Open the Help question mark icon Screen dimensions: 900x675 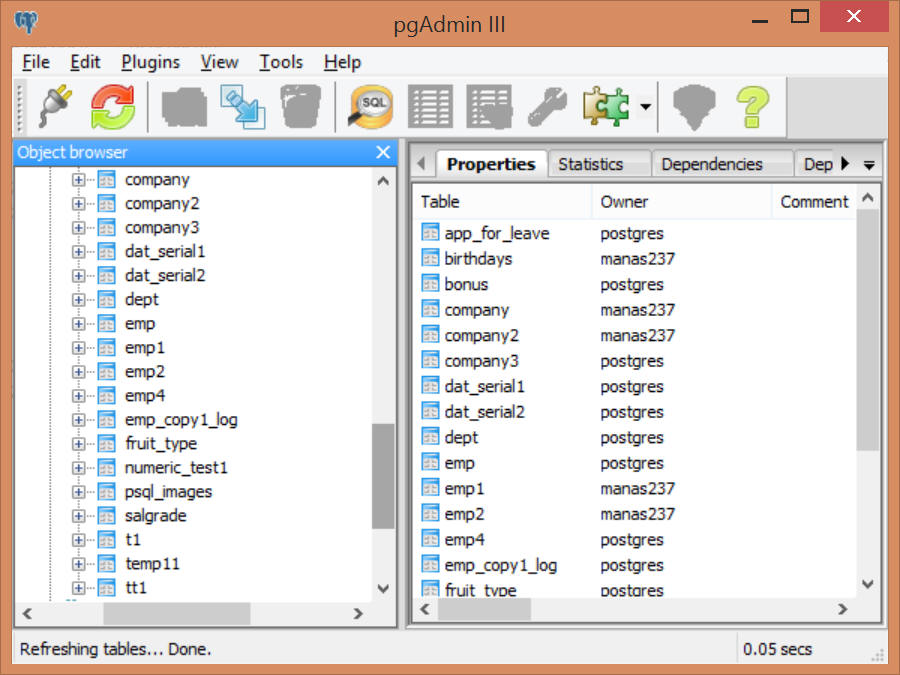[752, 106]
